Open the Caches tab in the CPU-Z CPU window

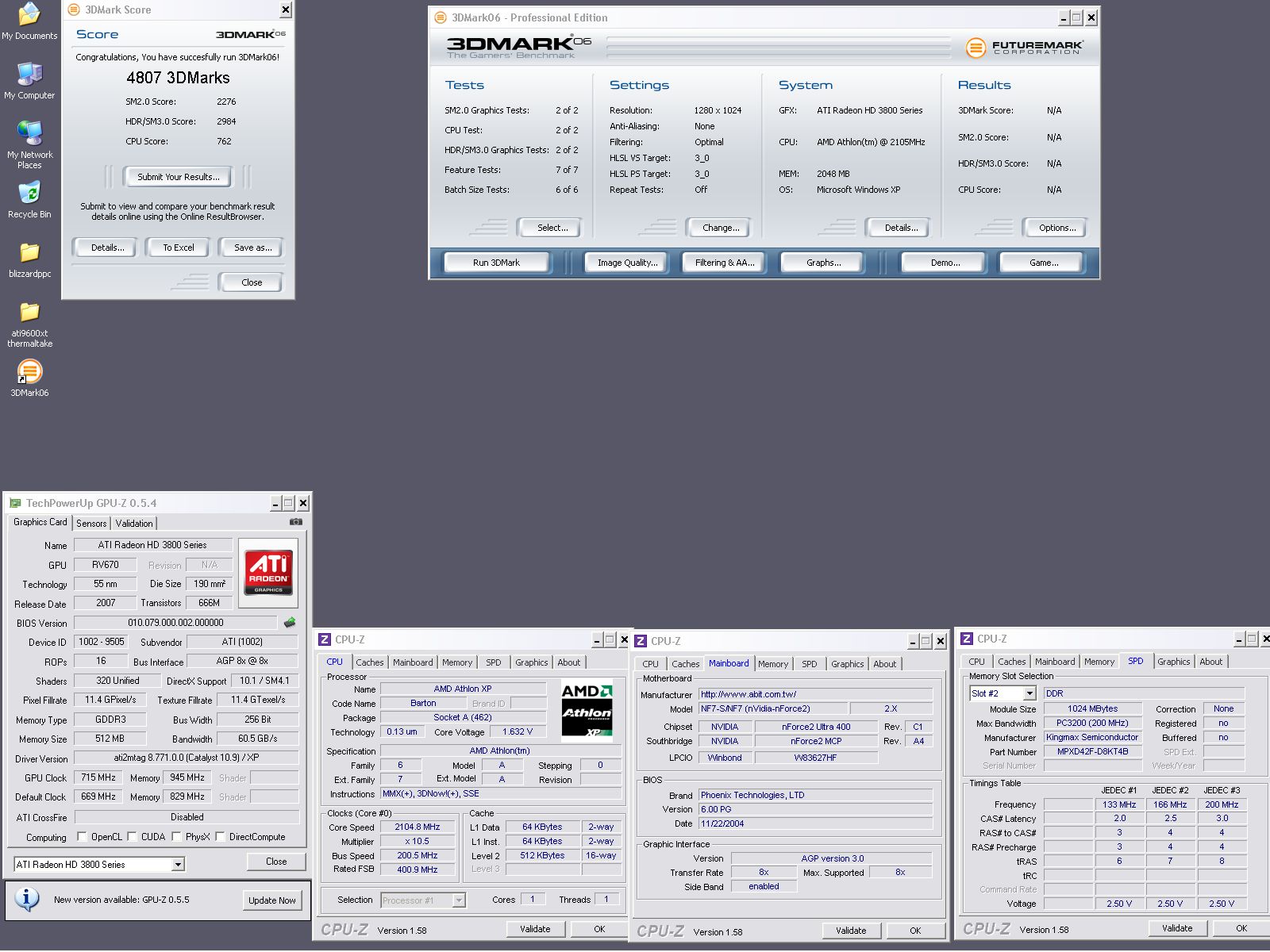tap(370, 662)
